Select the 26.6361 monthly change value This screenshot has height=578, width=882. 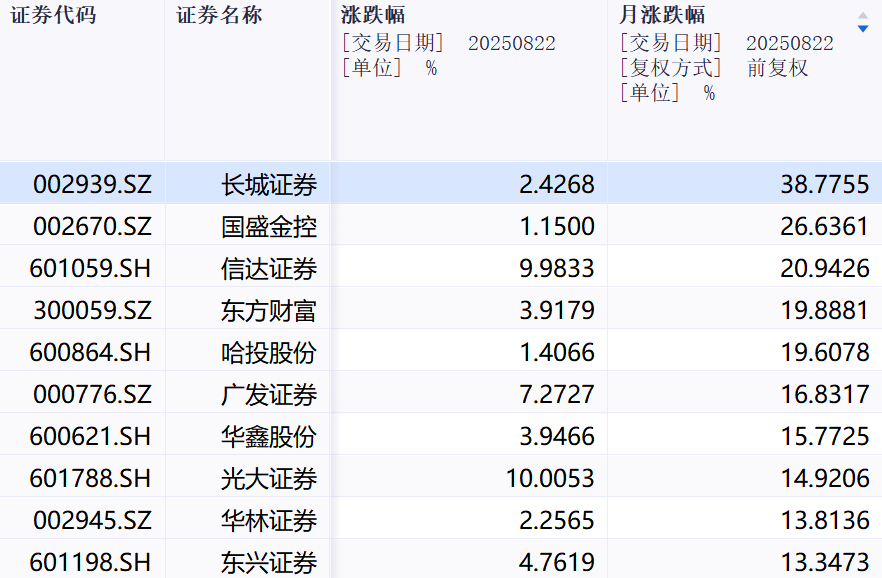point(825,227)
